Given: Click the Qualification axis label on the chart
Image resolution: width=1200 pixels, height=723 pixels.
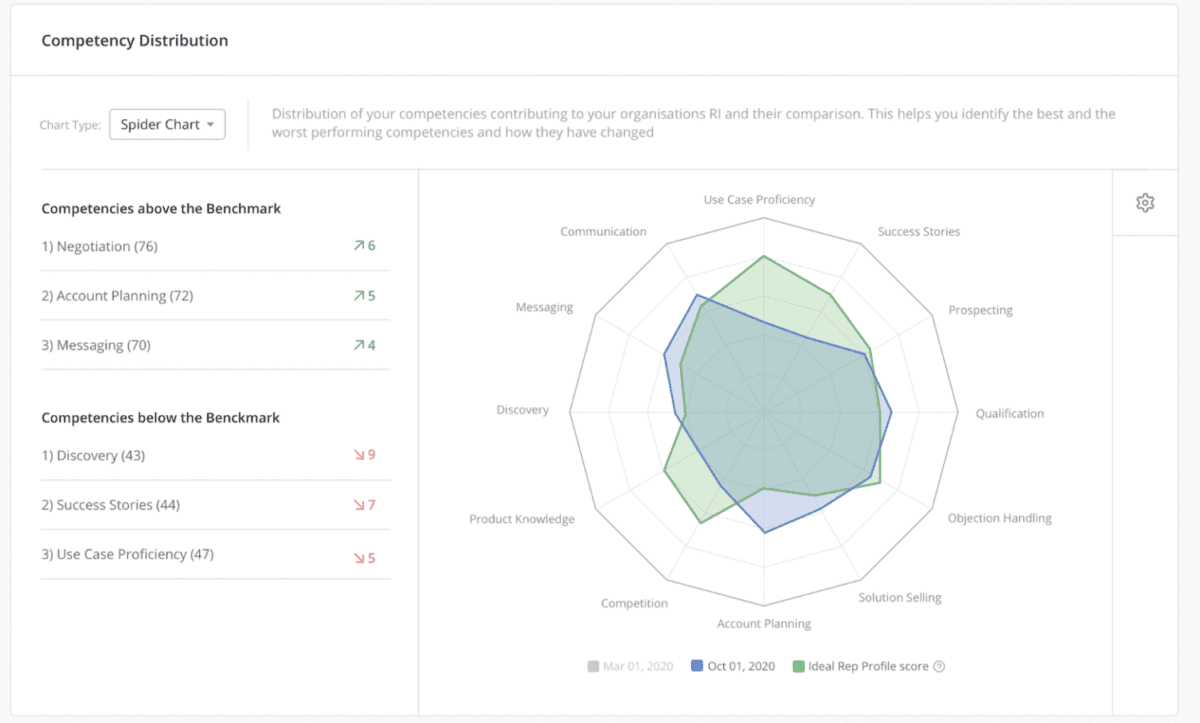Looking at the screenshot, I should (1009, 412).
